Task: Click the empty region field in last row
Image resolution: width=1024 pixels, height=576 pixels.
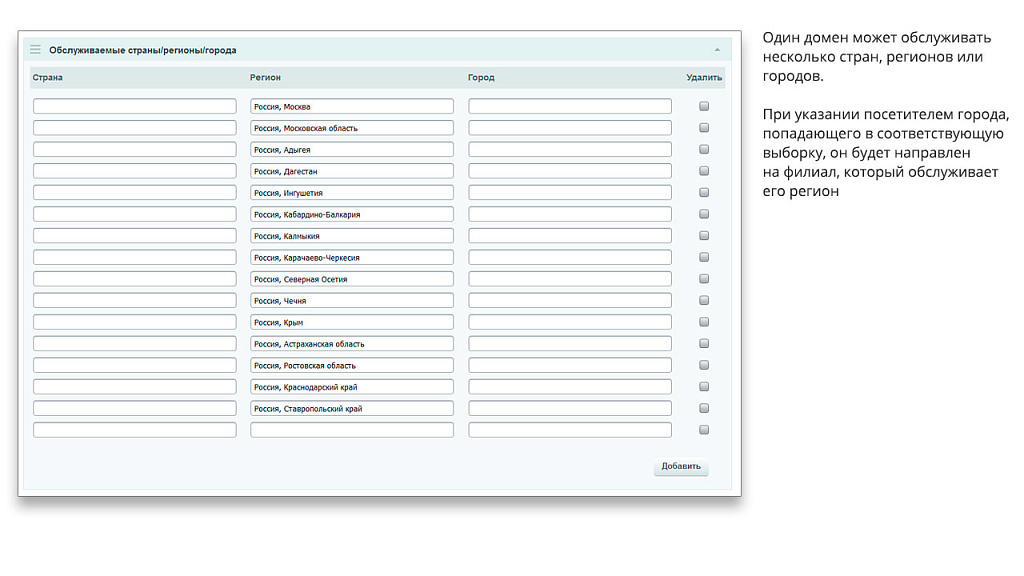Action: tap(352, 430)
